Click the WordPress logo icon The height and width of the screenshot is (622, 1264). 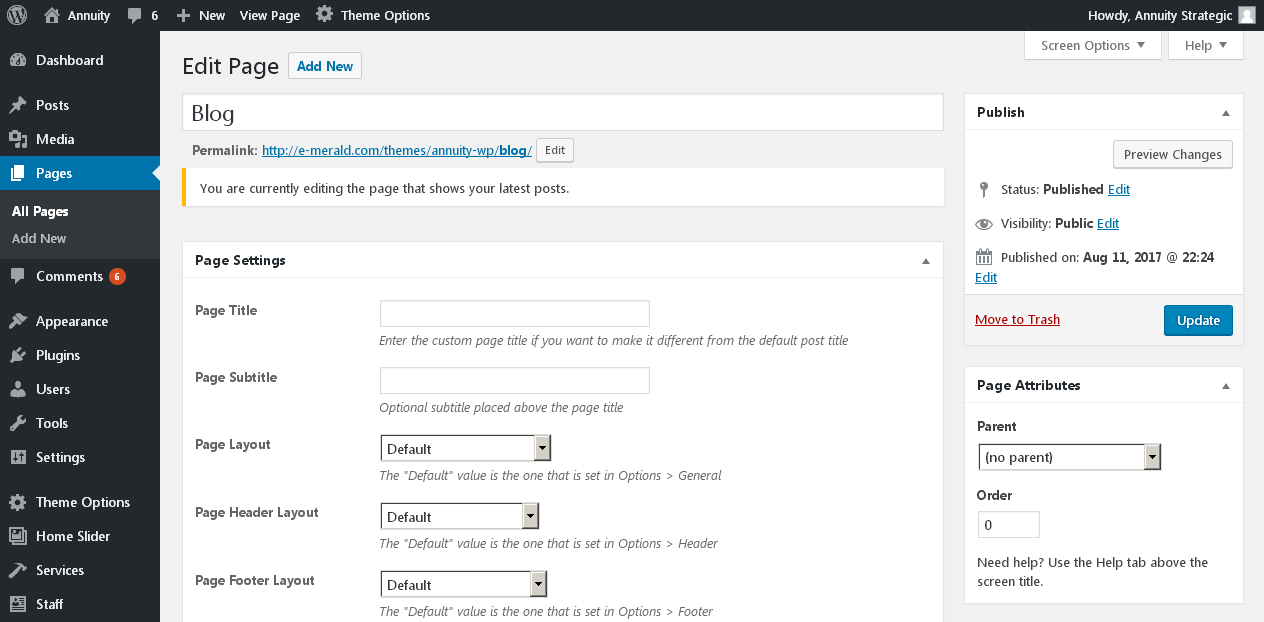coord(17,15)
